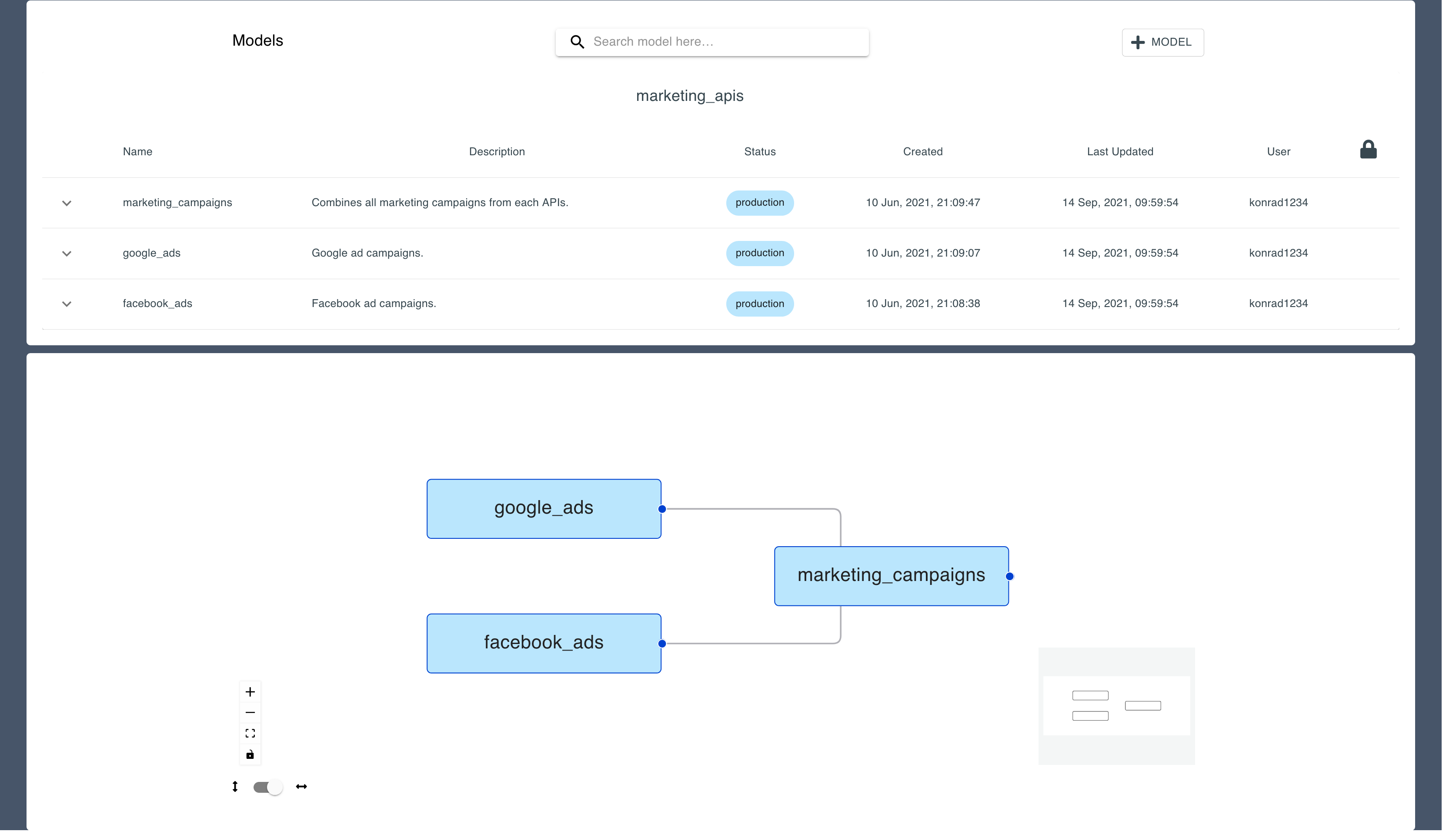Click the lock icon in the header
This screenshot has width=1456, height=838.
[x=1369, y=150]
